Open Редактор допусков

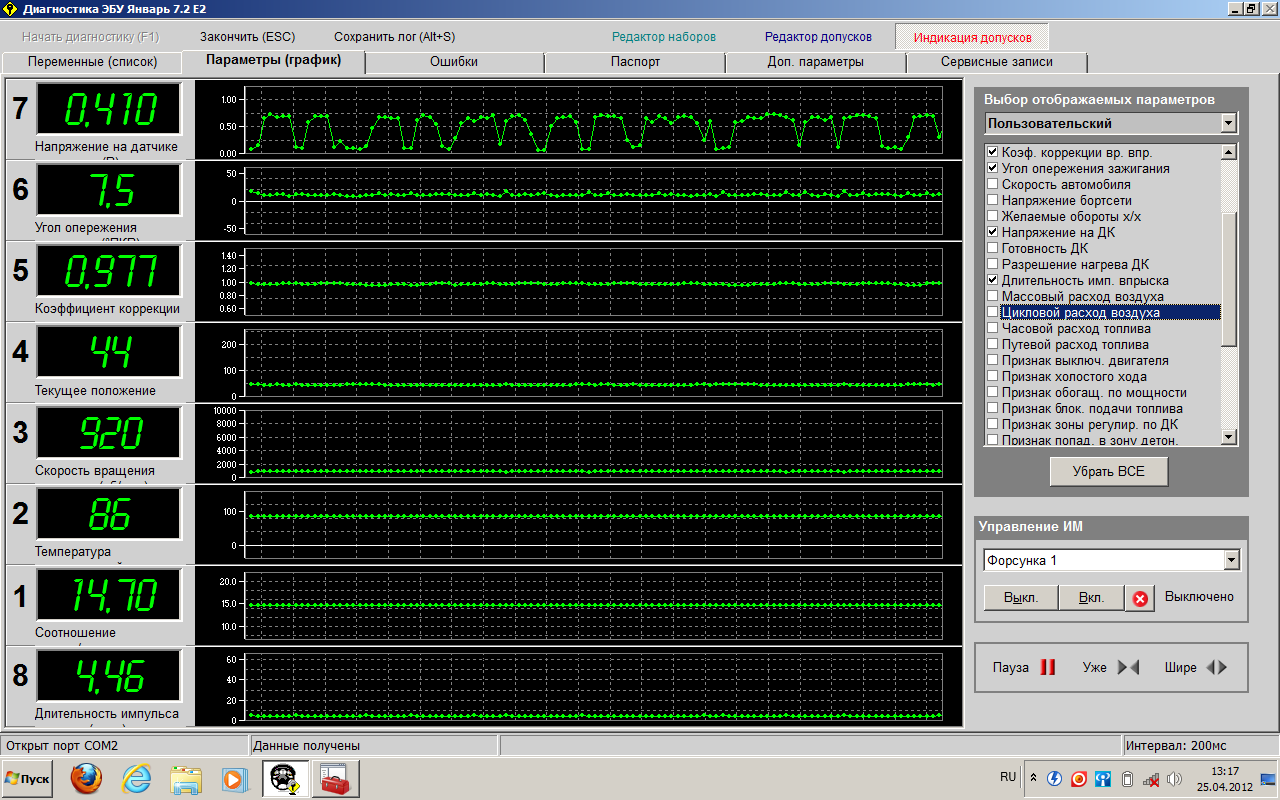point(818,37)
